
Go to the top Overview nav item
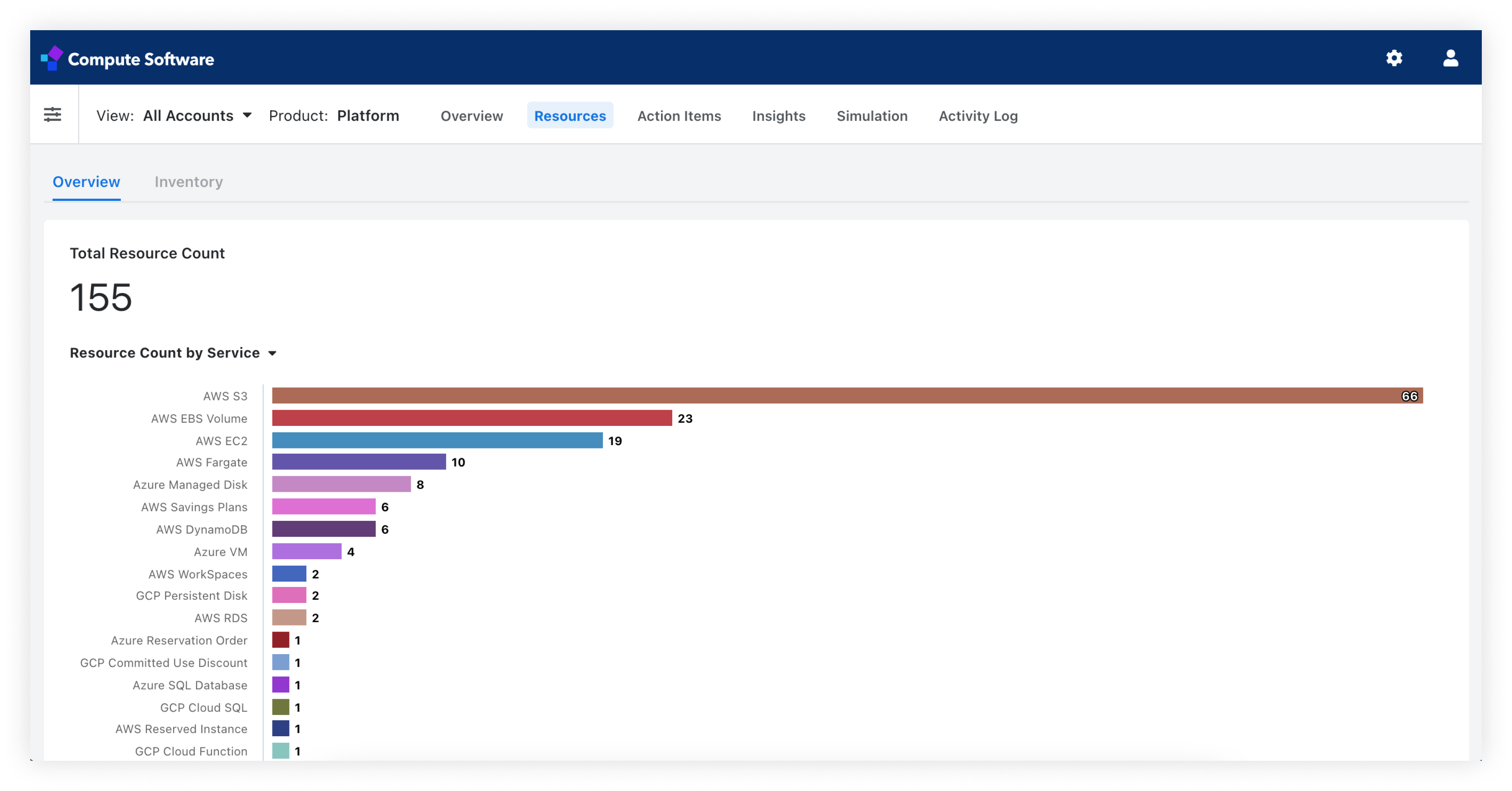coord(471,116)
